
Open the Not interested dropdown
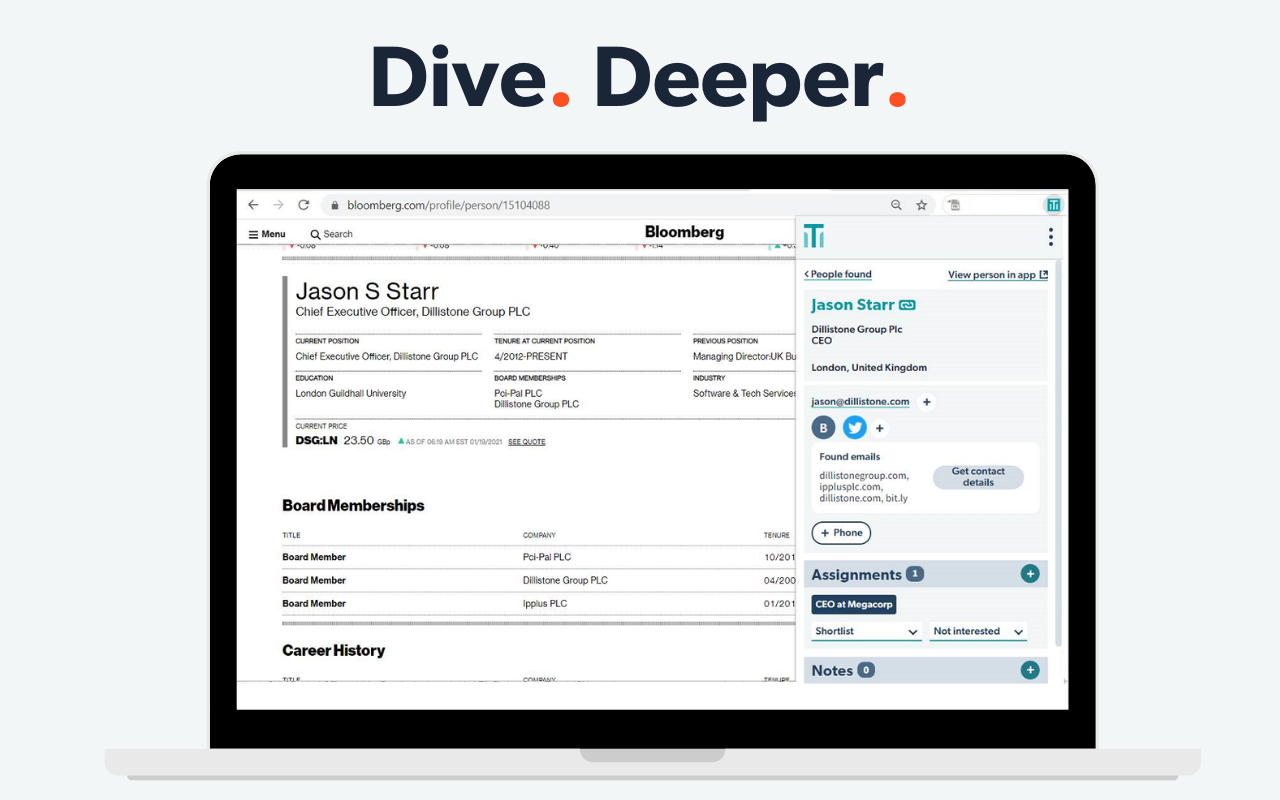click(x=978, y=632)
